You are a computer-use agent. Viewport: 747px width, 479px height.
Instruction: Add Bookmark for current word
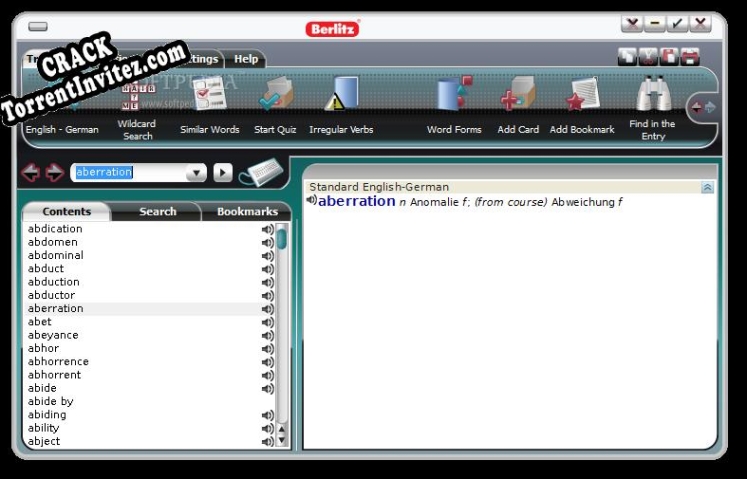581,98
